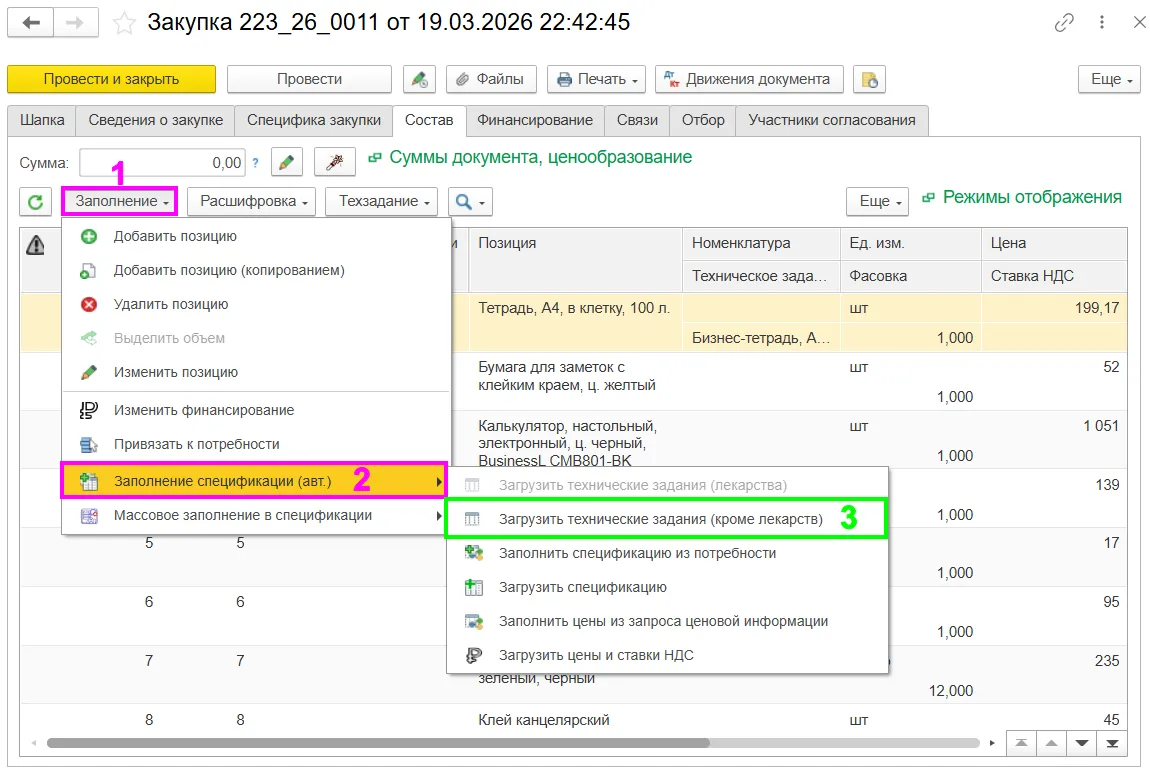1150x770 pixels.
Task: Expand the Расшифровка dropdown
Action: [252, 202]
